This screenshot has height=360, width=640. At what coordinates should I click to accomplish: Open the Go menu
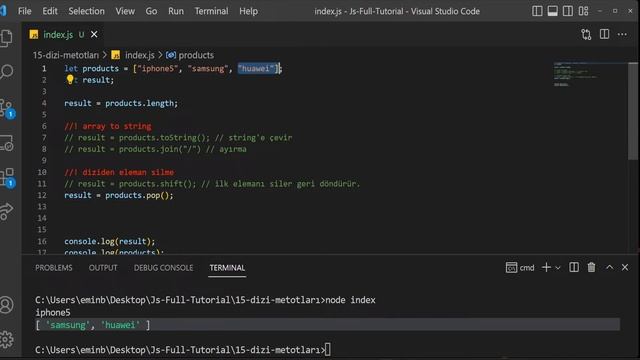151,11
